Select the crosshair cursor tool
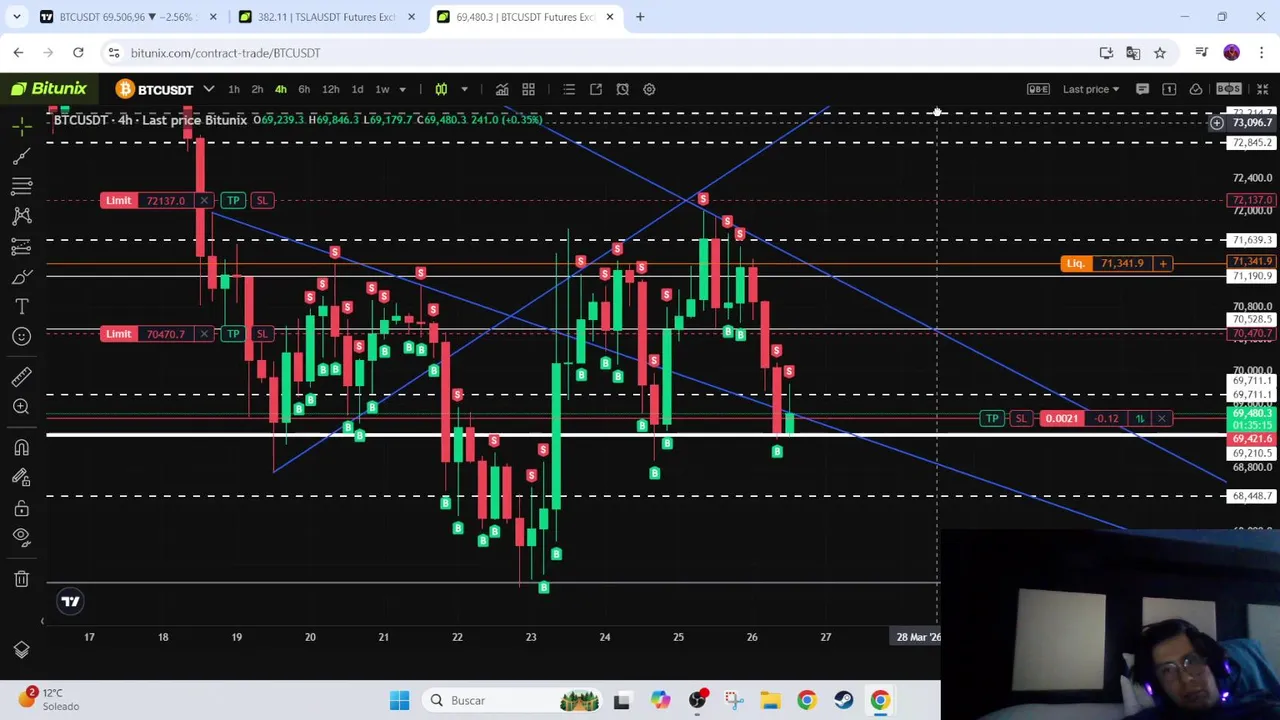 [x=22, y=126]
